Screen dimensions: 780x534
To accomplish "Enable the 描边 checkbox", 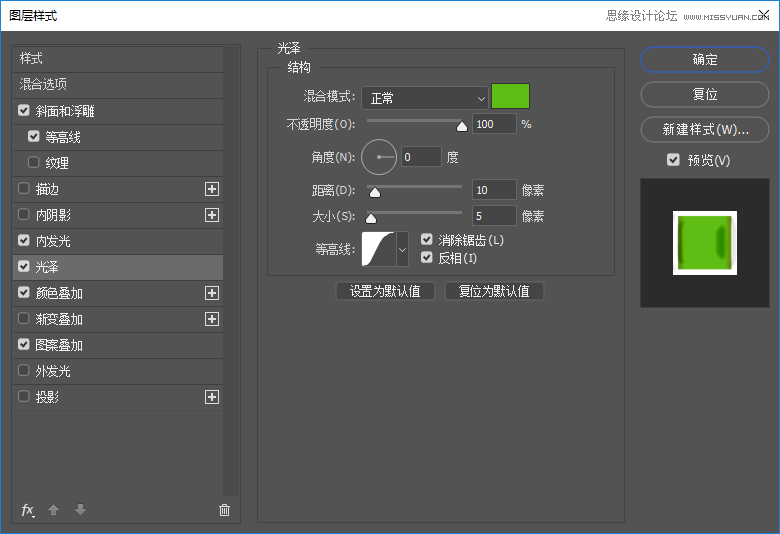I will [x=23, y=189].
